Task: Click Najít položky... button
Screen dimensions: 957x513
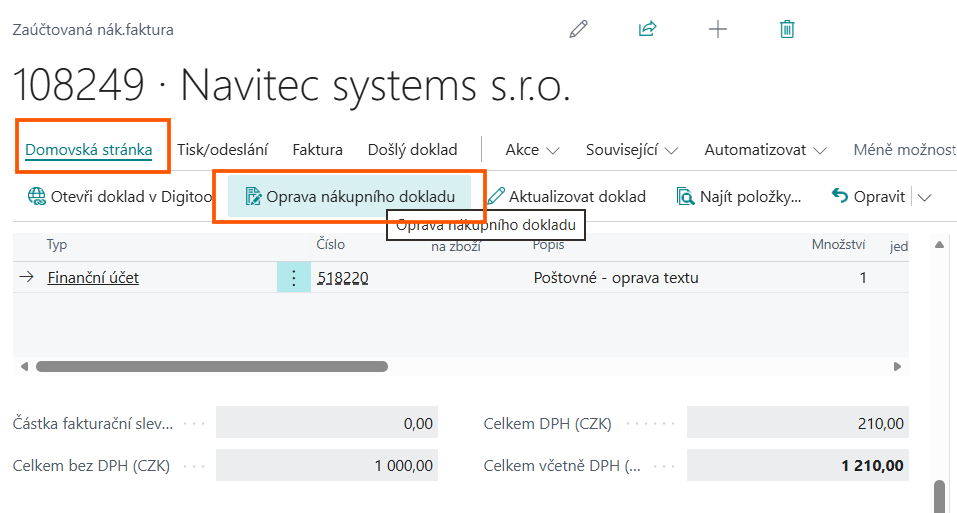Action: click(x=739, y=196)
